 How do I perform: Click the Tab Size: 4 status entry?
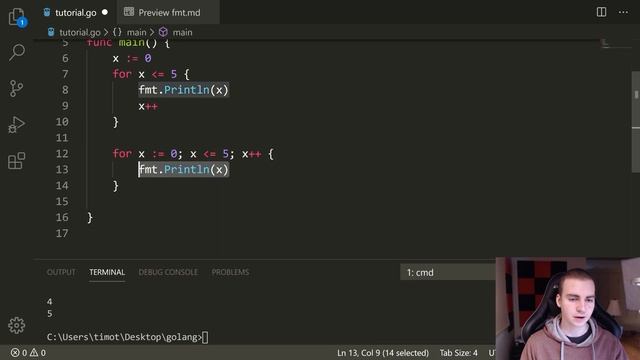click(458, 353)
